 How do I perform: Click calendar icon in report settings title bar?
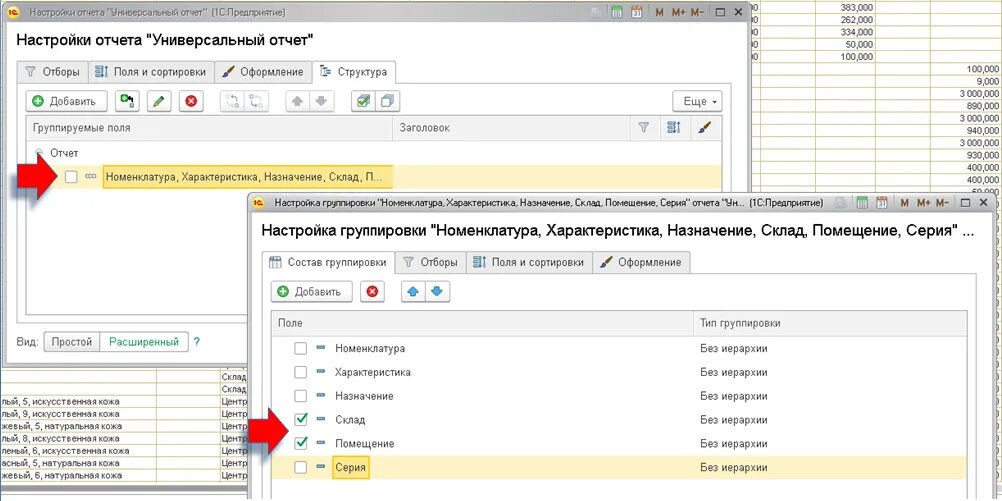tap(637, 12)
